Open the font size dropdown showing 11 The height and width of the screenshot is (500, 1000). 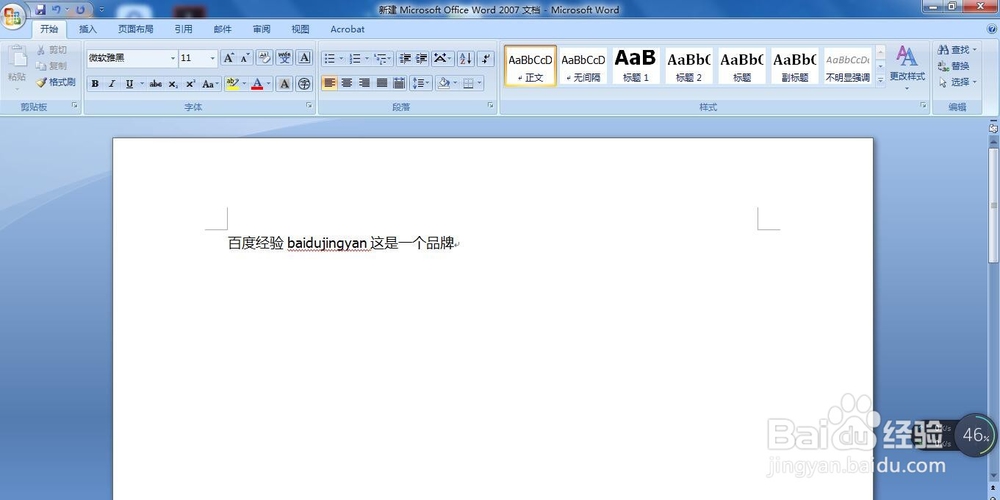point(212,58)
